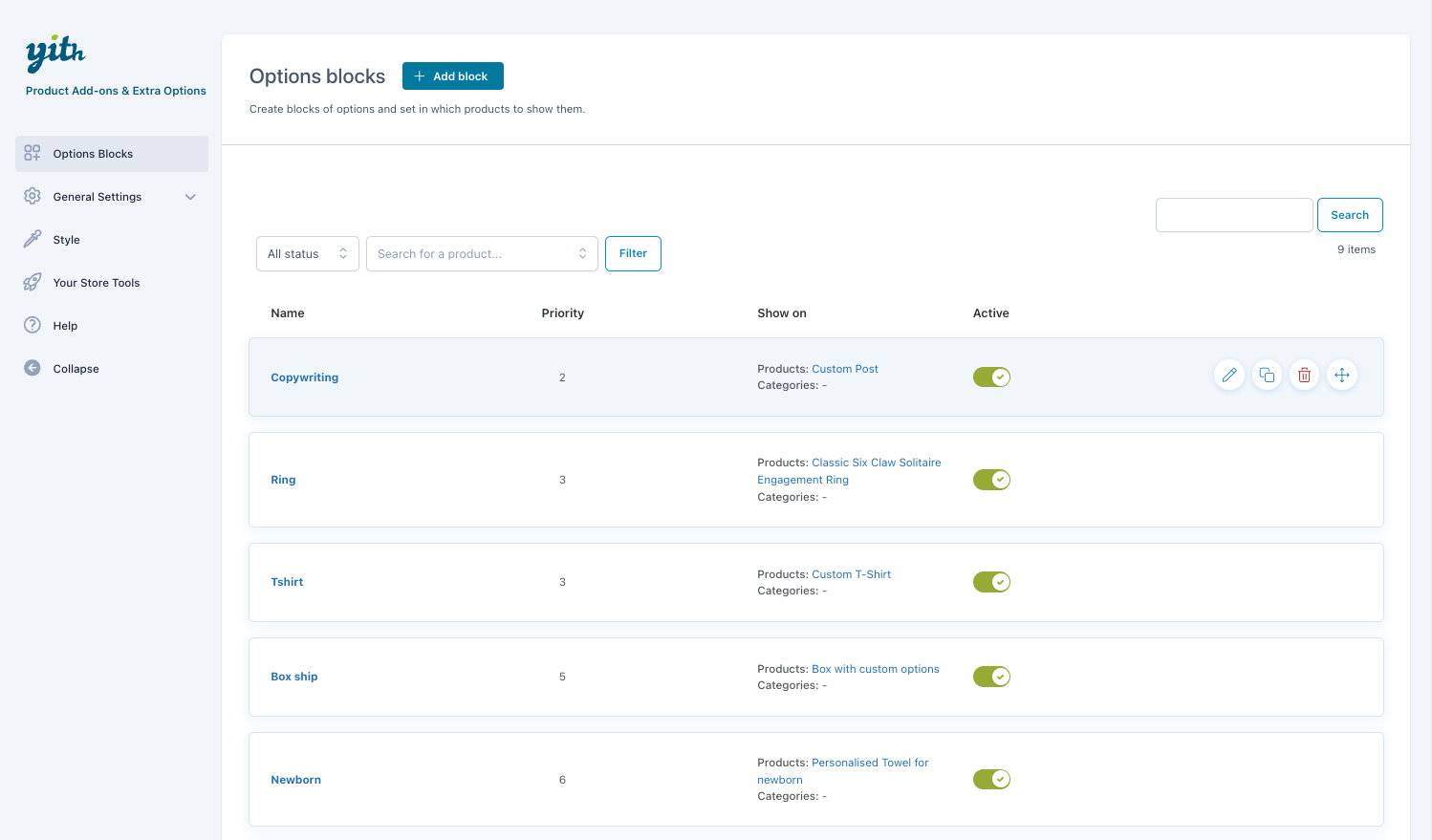
Task: Disable the Copywriting block active toggle
Action: (991, 377)
